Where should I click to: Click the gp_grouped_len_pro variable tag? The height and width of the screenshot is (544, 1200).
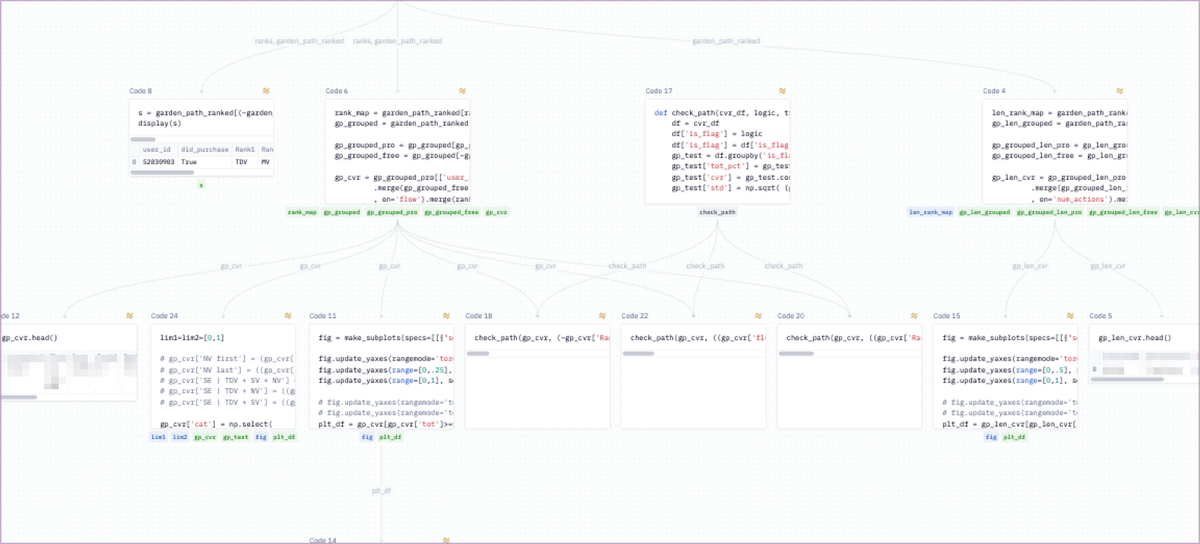click(1050, 212)
